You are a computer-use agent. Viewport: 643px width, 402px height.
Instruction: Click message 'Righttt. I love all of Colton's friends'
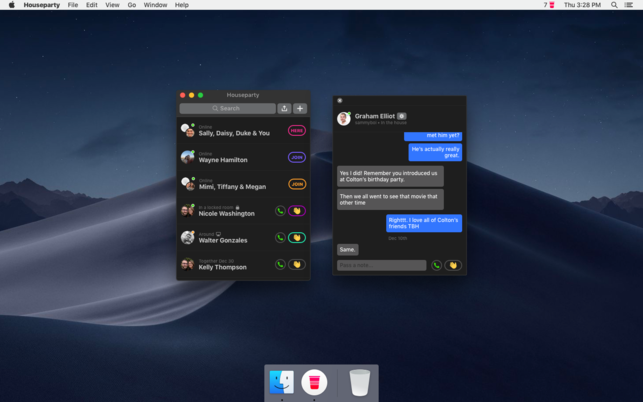[424, 223]
